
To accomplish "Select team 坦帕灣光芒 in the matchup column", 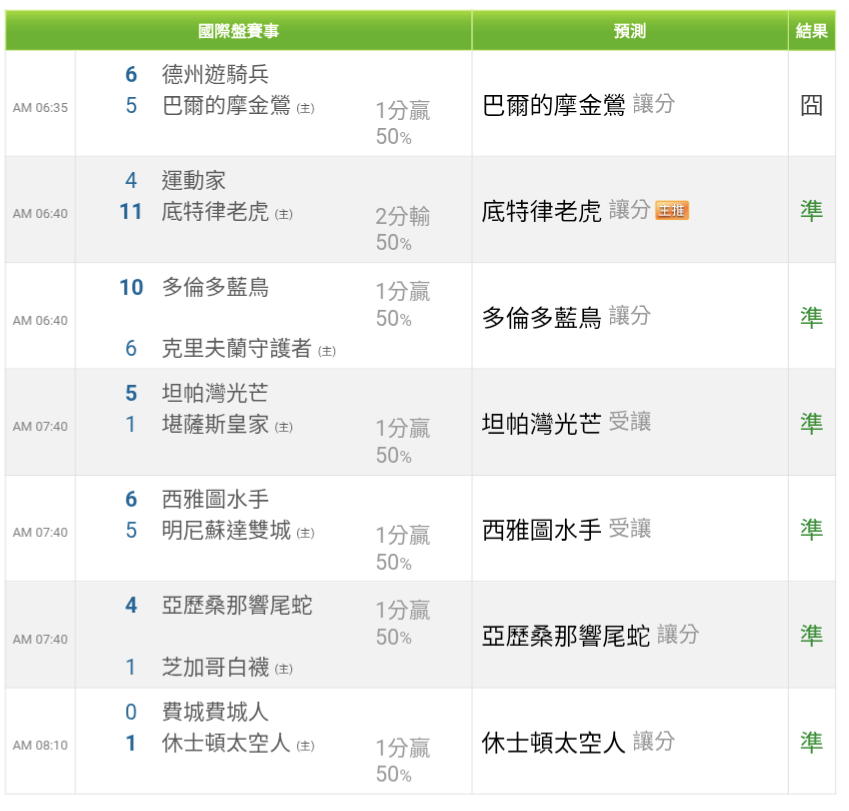I will [215, 393].
